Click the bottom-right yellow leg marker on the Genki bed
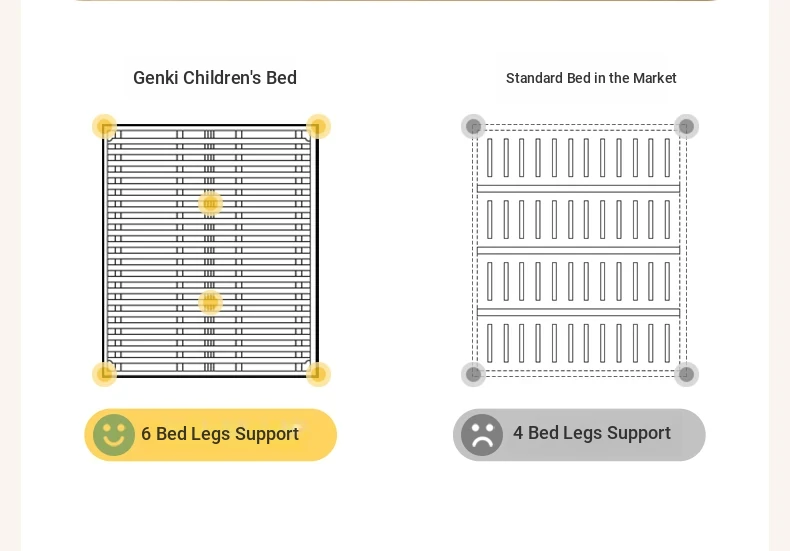The image size is (790, 551). coord(318,374)
